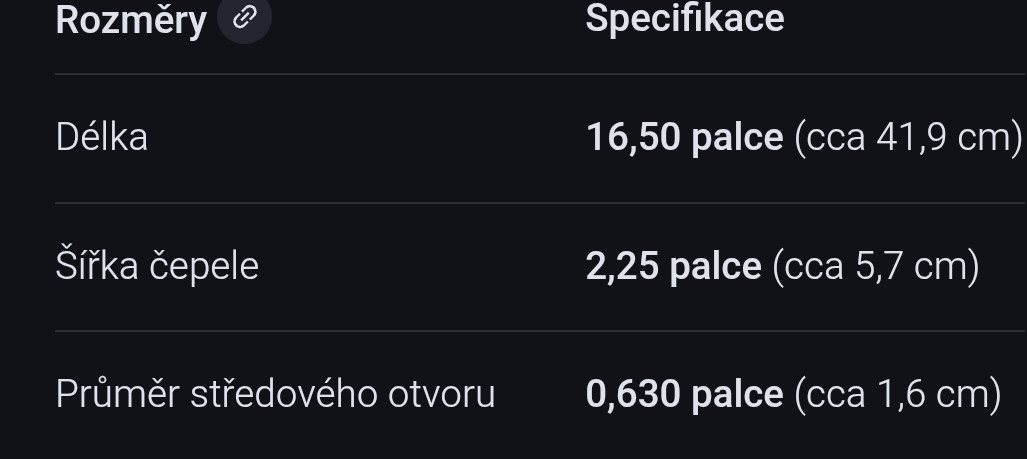The height and width of the screenshot is (459, 1027).
Task: Click the link icon beside Rozměry
Action: click(244, 18)
